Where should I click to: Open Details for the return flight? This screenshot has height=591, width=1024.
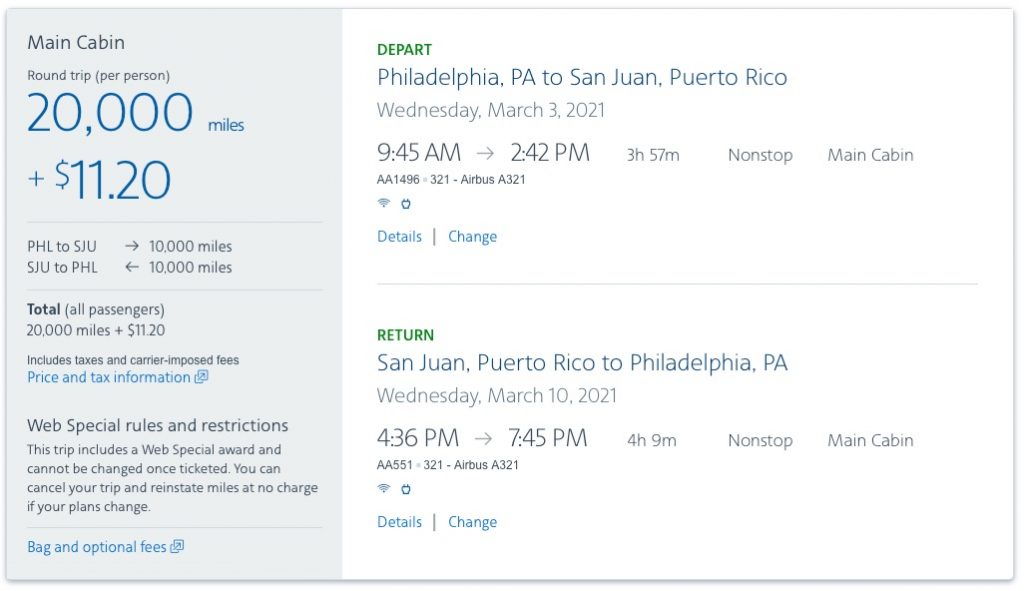pos(399,522)
